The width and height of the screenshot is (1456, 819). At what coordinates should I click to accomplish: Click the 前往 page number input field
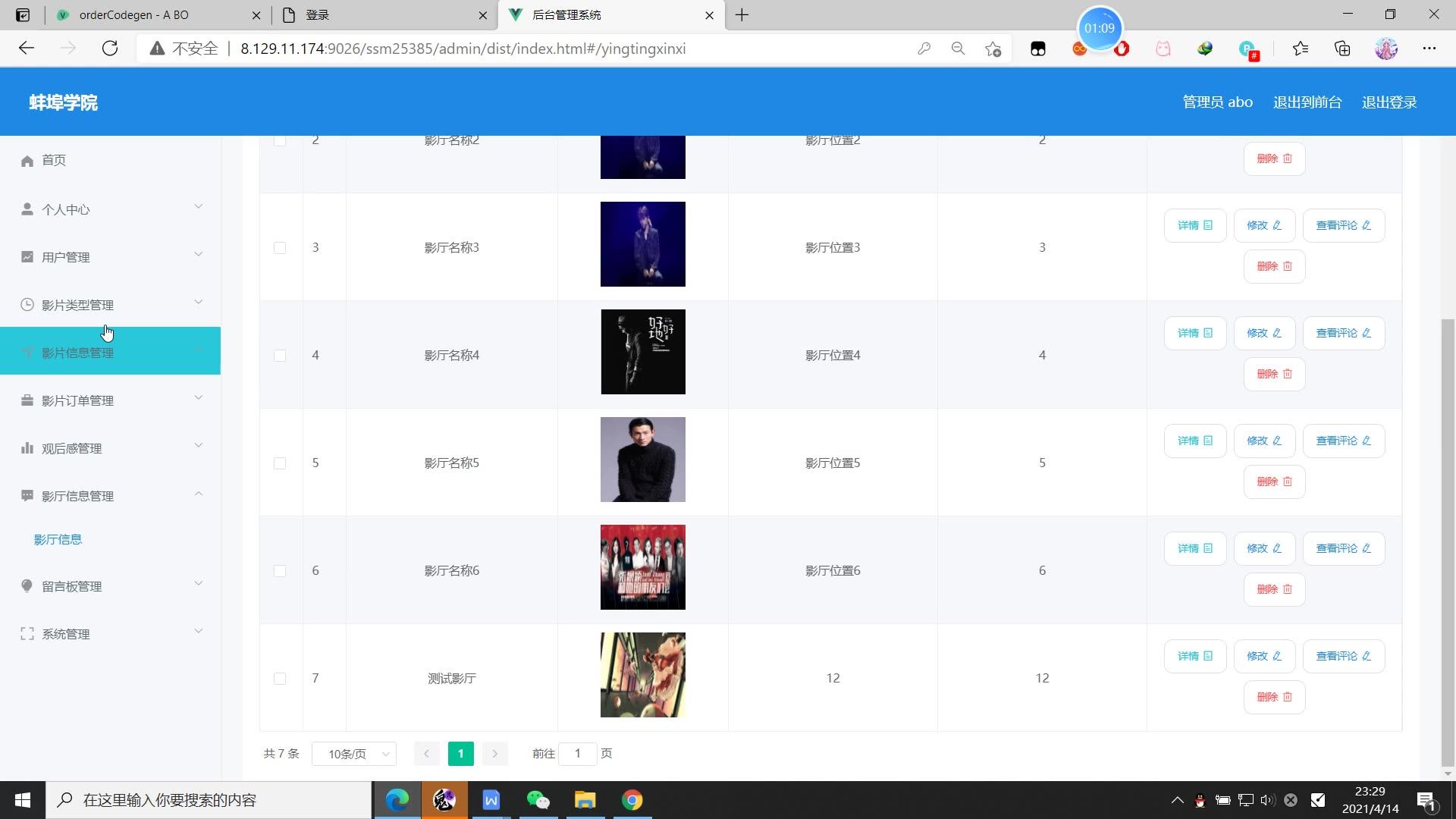[x=577, y=754]
